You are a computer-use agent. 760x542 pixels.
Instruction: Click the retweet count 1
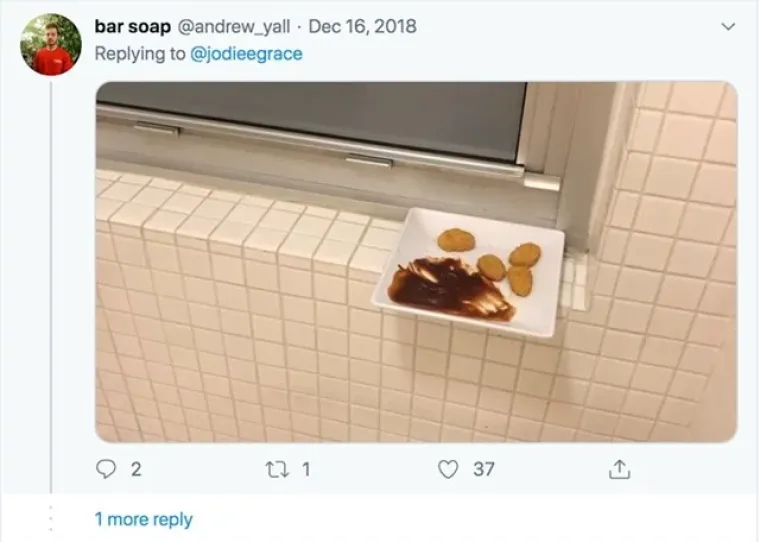[306, 469]
